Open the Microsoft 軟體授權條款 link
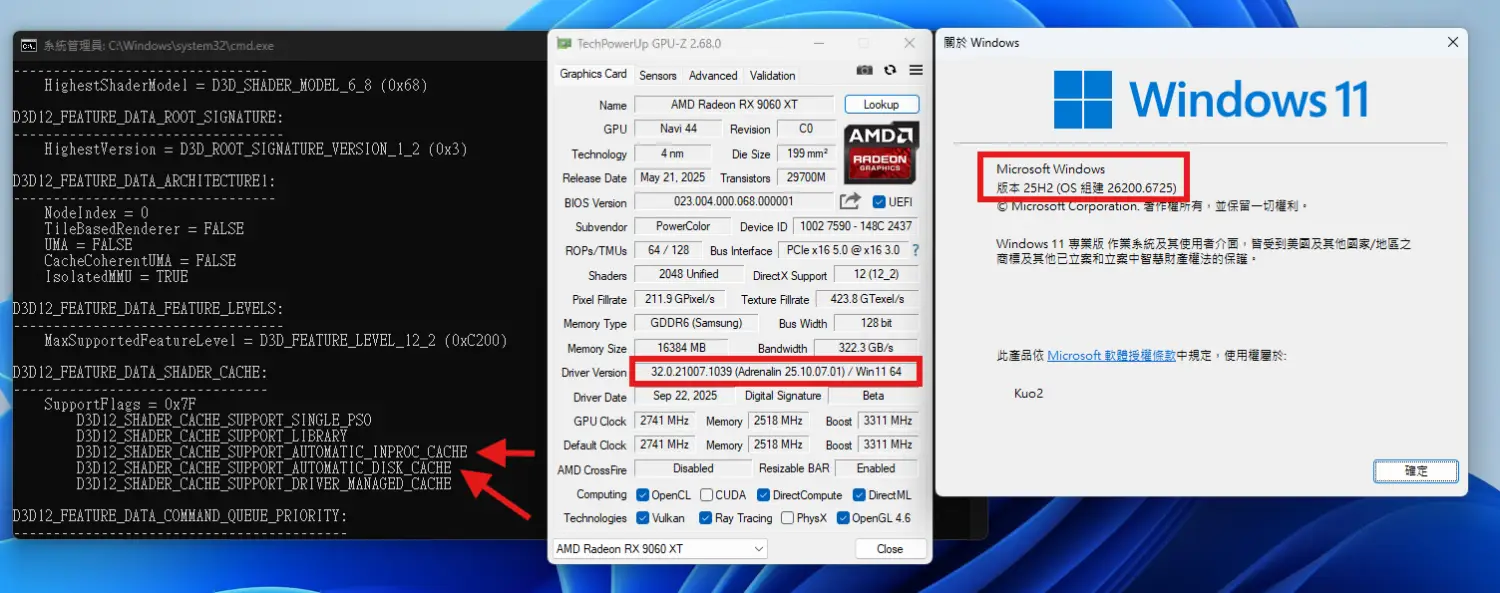 click(1111, 355)
